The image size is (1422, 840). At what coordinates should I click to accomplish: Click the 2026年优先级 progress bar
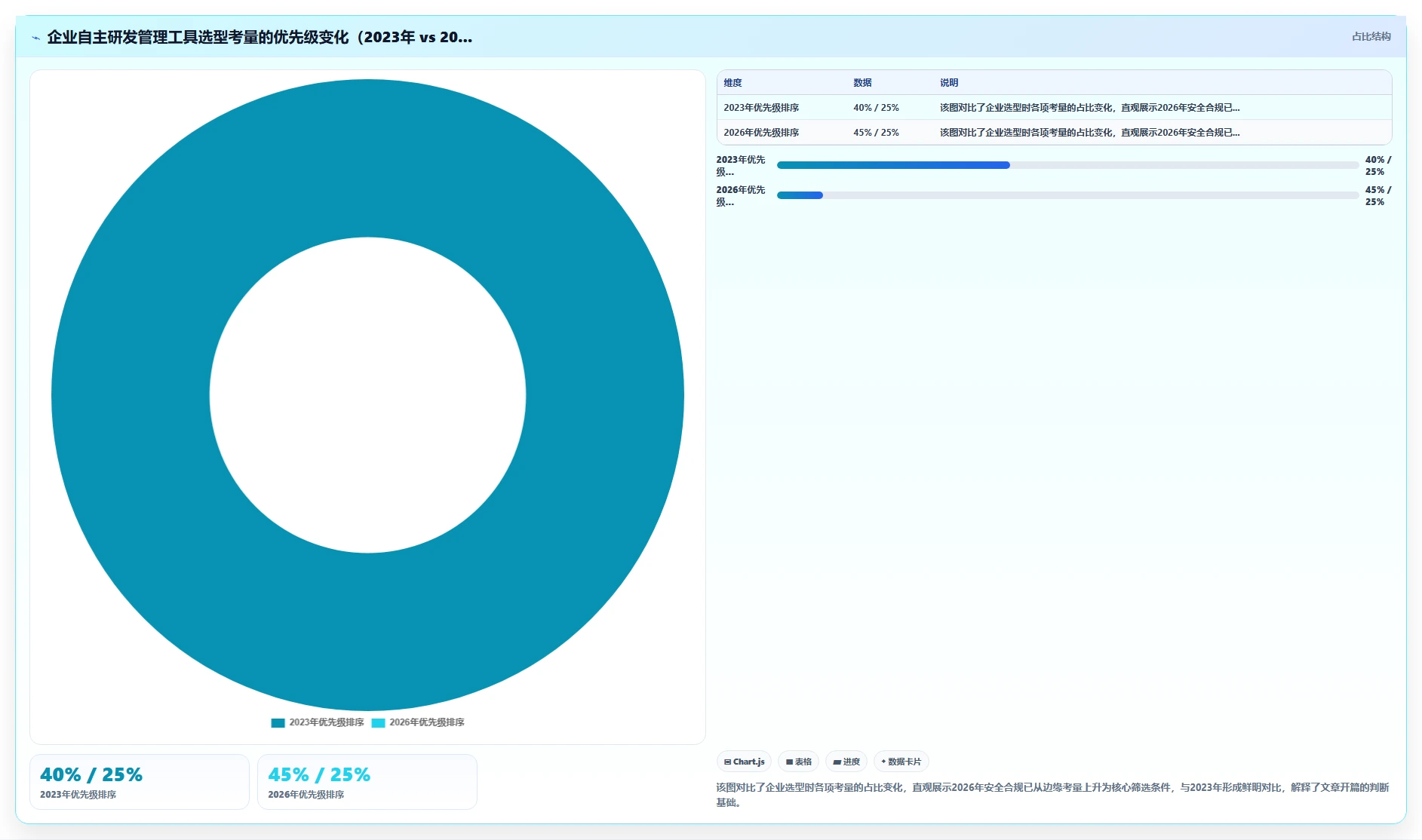(1067, 195)
